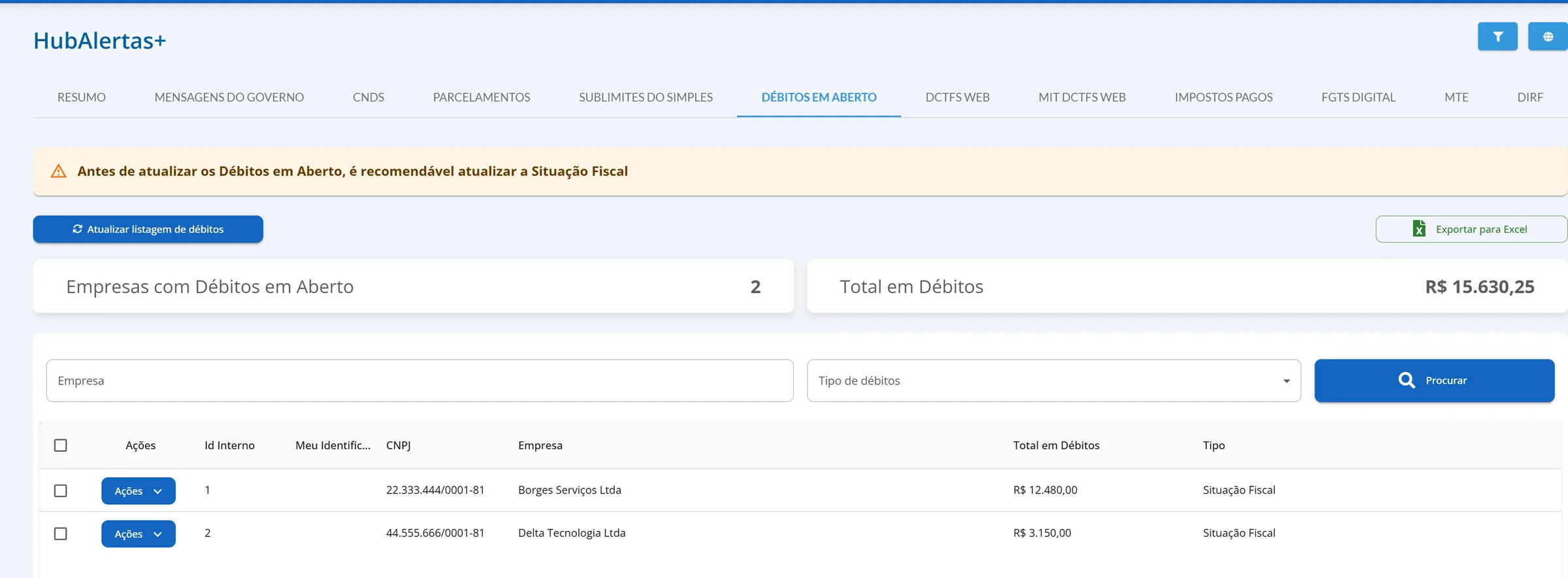Click the Total em Débitos column header
The image size is (1568, 578).
(x=1056, y=445)
